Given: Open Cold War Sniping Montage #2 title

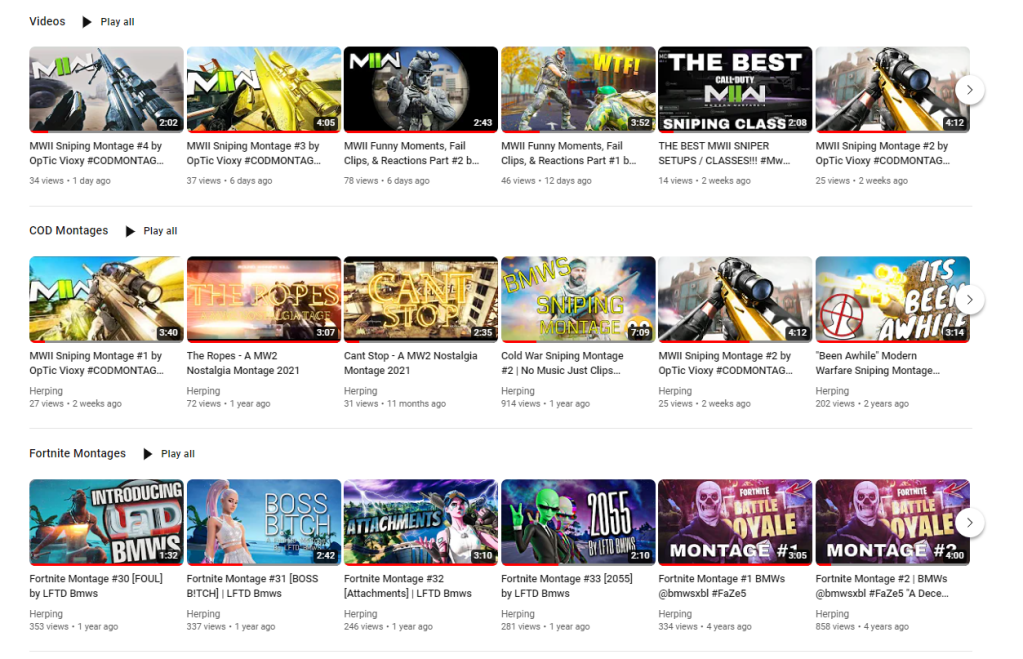Looking at the screenshot, I should click(562, 363).
